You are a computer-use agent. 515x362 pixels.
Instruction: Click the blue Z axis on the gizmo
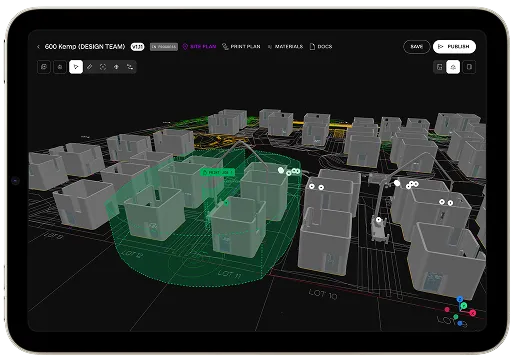[460, 299]
